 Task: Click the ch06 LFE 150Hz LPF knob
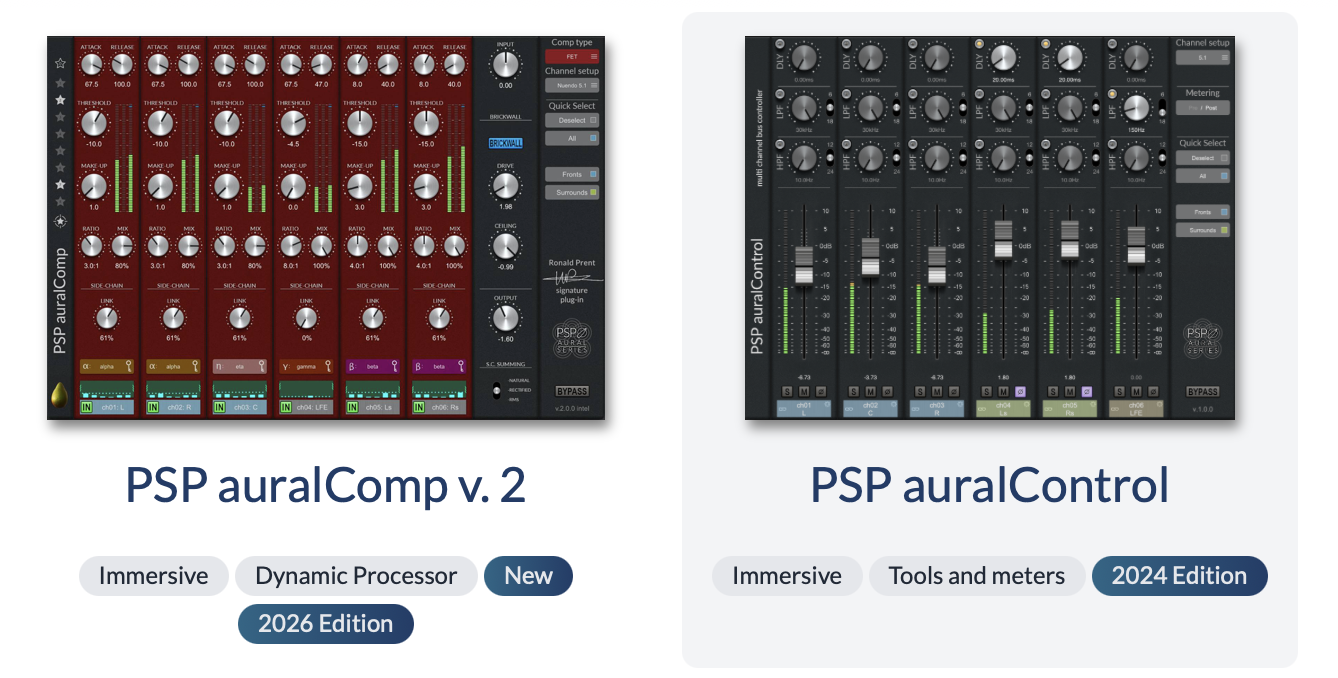[1136, 108]
